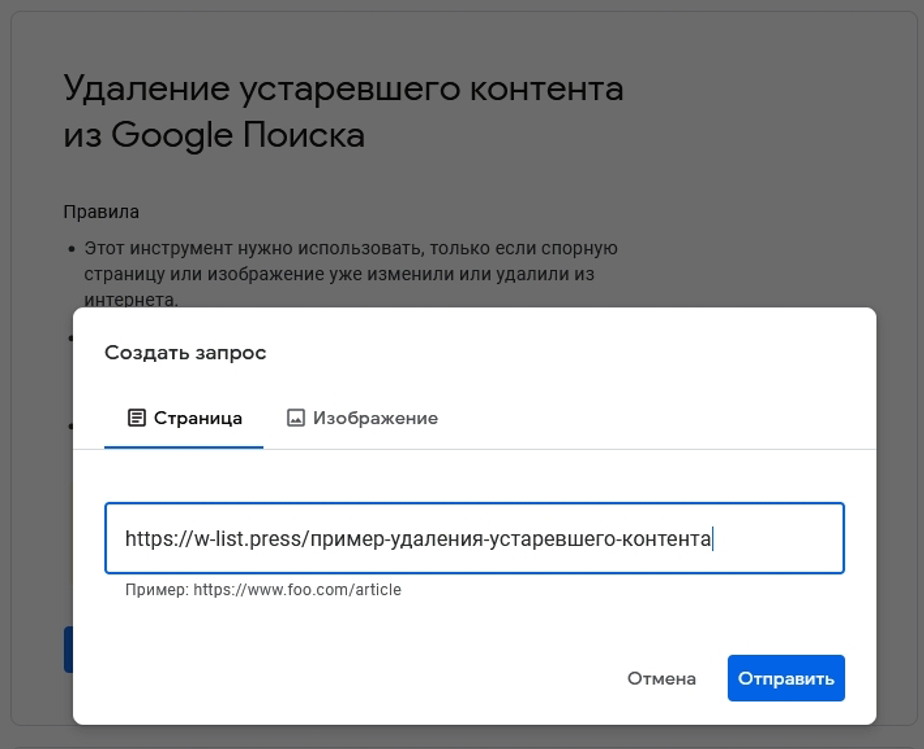Click Отмена to dismiss the dialog
924x749 pixels.
pyautogui.click(x=661, y=679)
